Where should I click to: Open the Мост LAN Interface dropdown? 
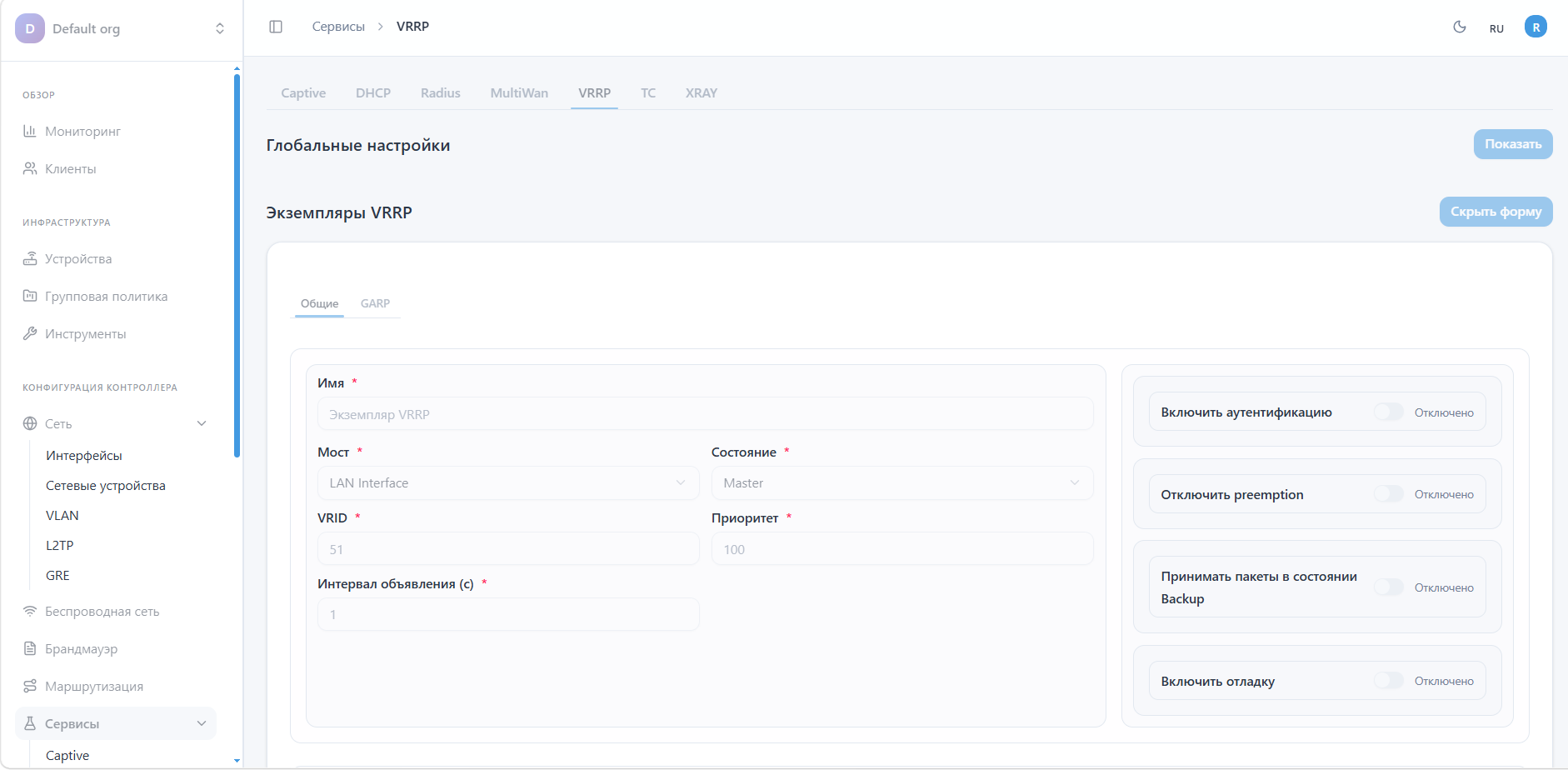[507, 483]
